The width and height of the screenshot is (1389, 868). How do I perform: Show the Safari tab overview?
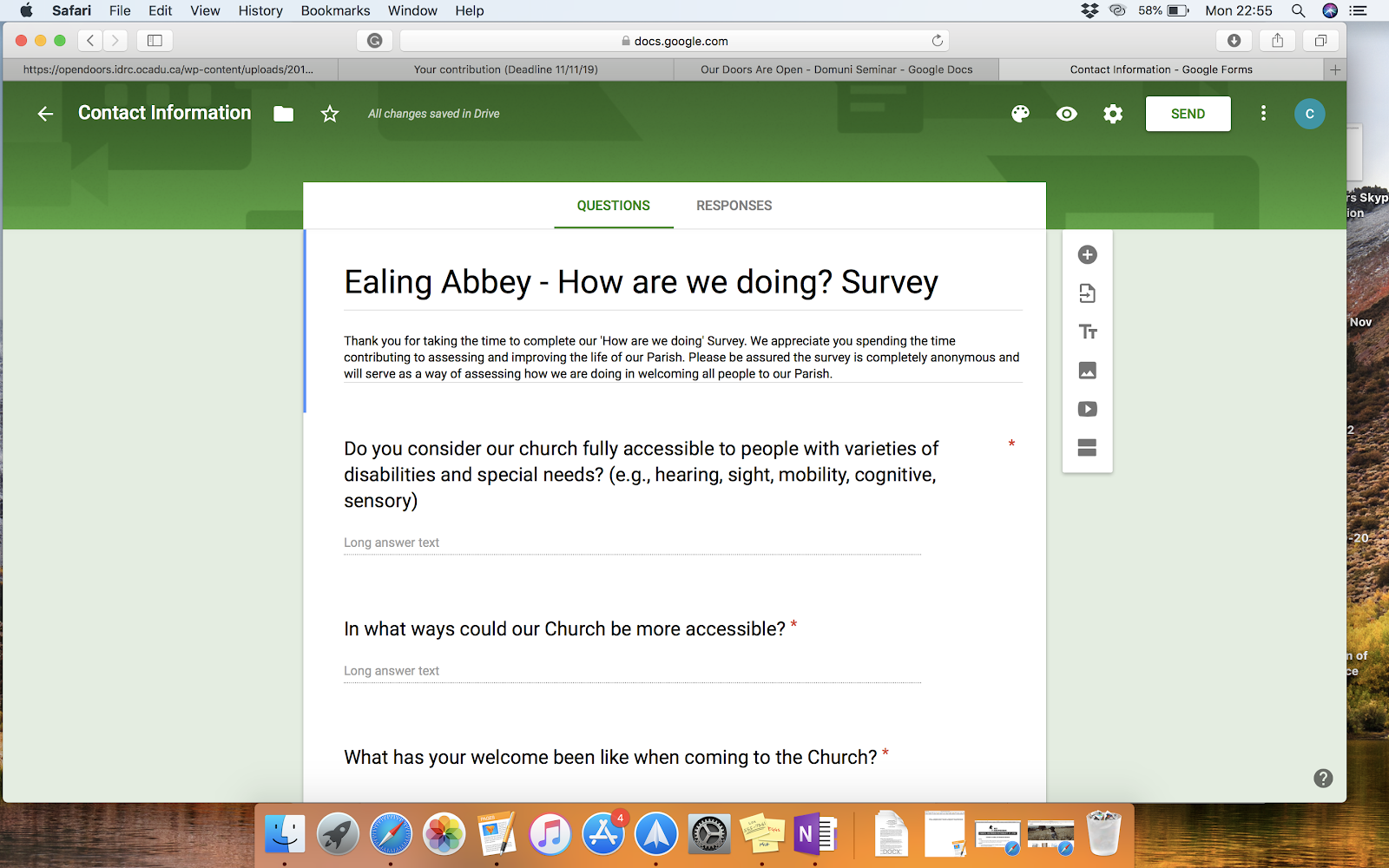[1320, 40]
